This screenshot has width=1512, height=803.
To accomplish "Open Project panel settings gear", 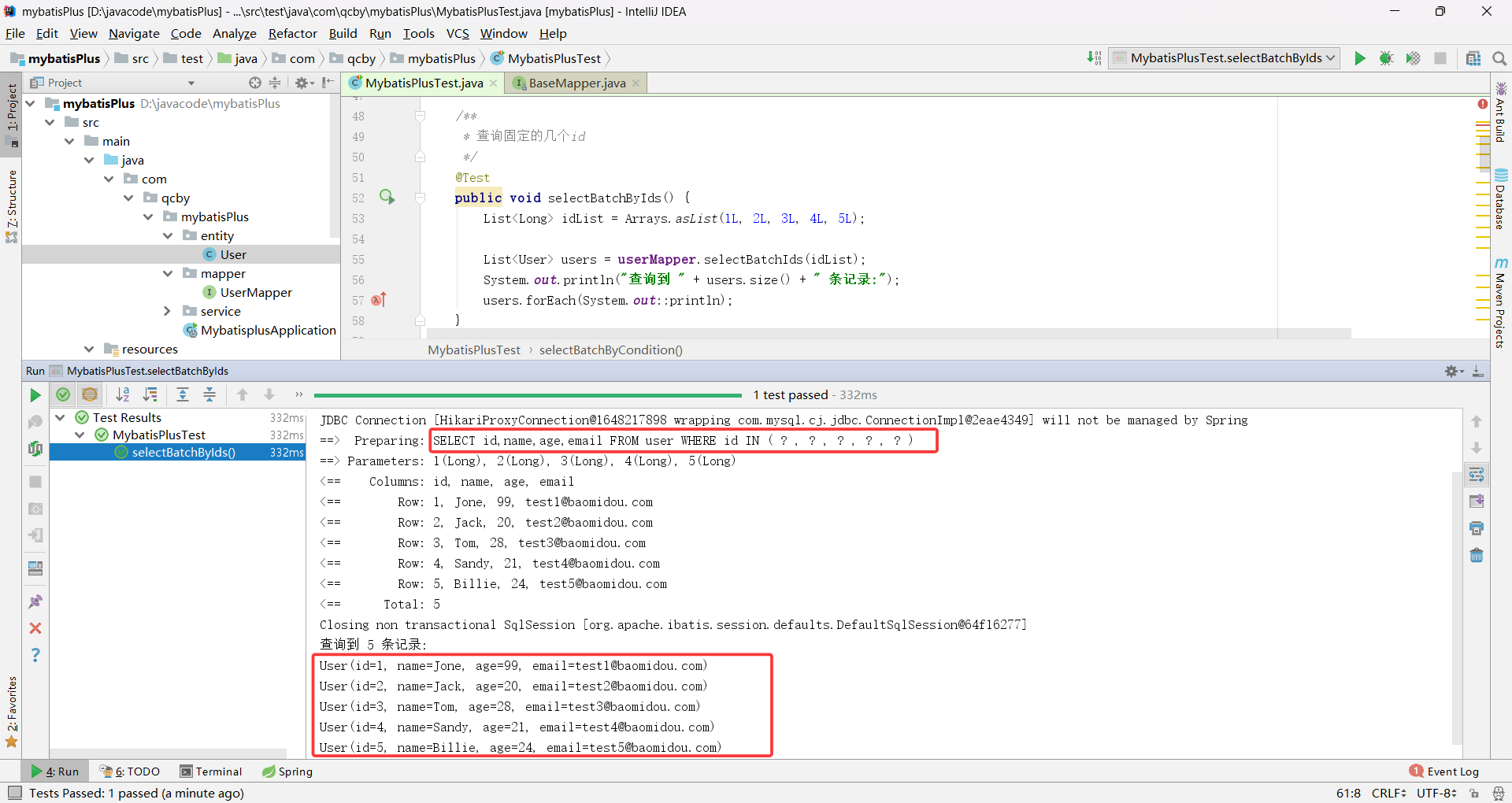I will [x=304, y=83].
